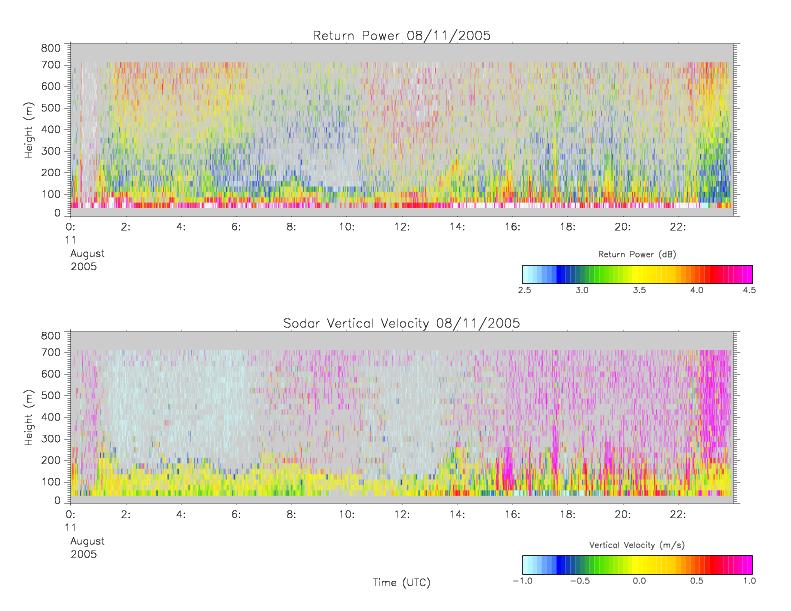Click the 'Time (UTC)' axis label
791x611 pixels.
[x=402, y=582]
